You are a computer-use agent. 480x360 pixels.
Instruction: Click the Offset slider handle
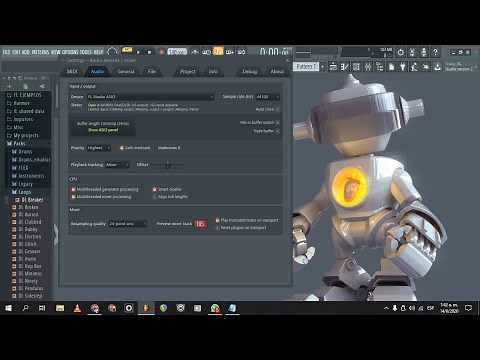(x=168, y=165)
